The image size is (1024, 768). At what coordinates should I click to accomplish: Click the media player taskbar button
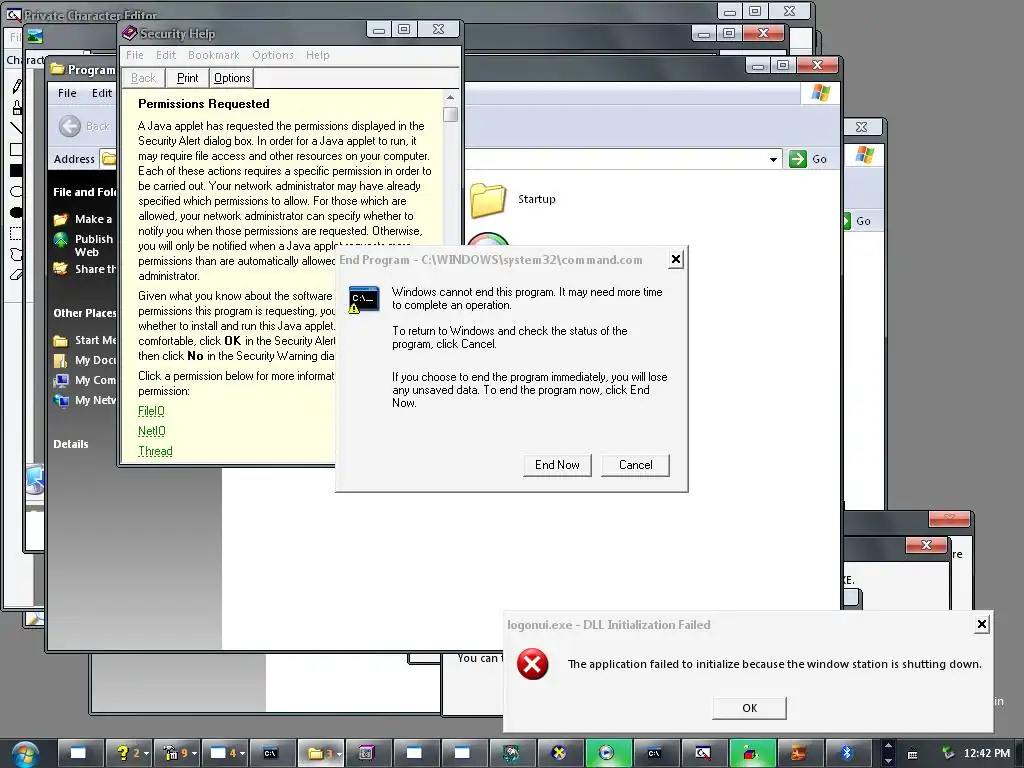[x=607, y=753]
